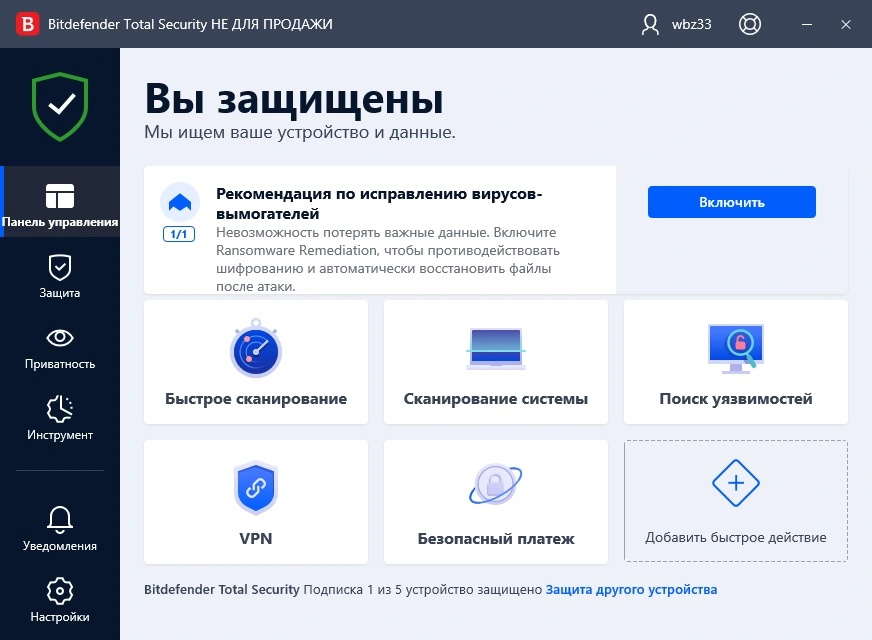Click the laptop system scan icon

pyautogui.click(x=496, y=349)
